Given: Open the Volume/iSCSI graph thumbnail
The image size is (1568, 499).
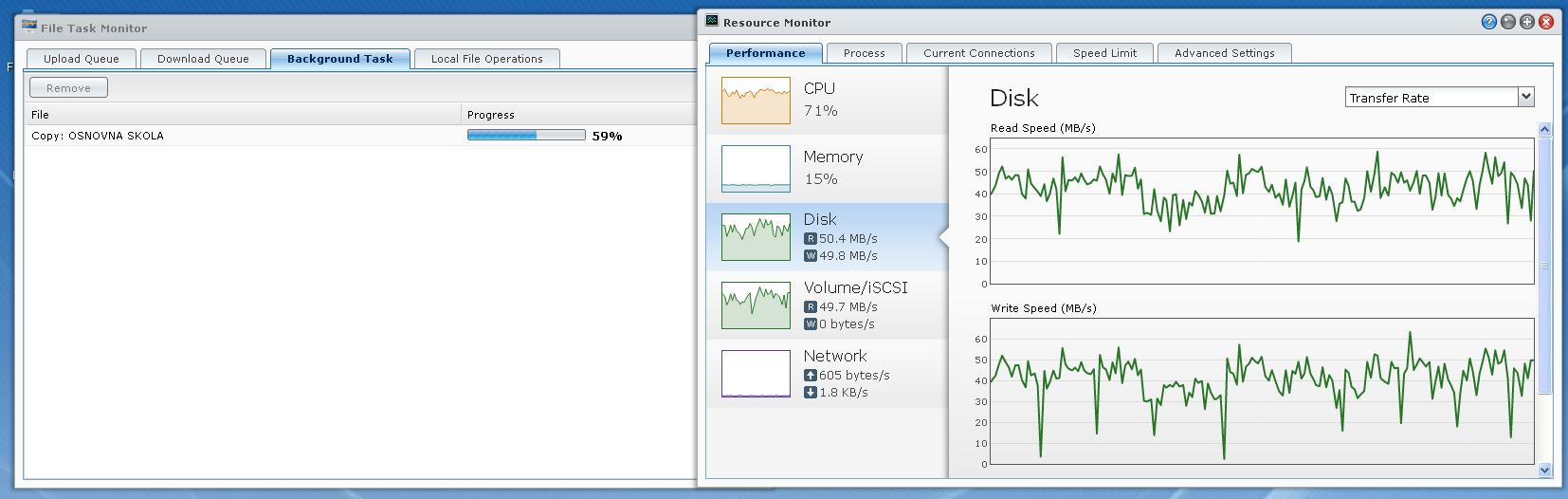Looking at the screenshot, I should click(x=756, y=305).
